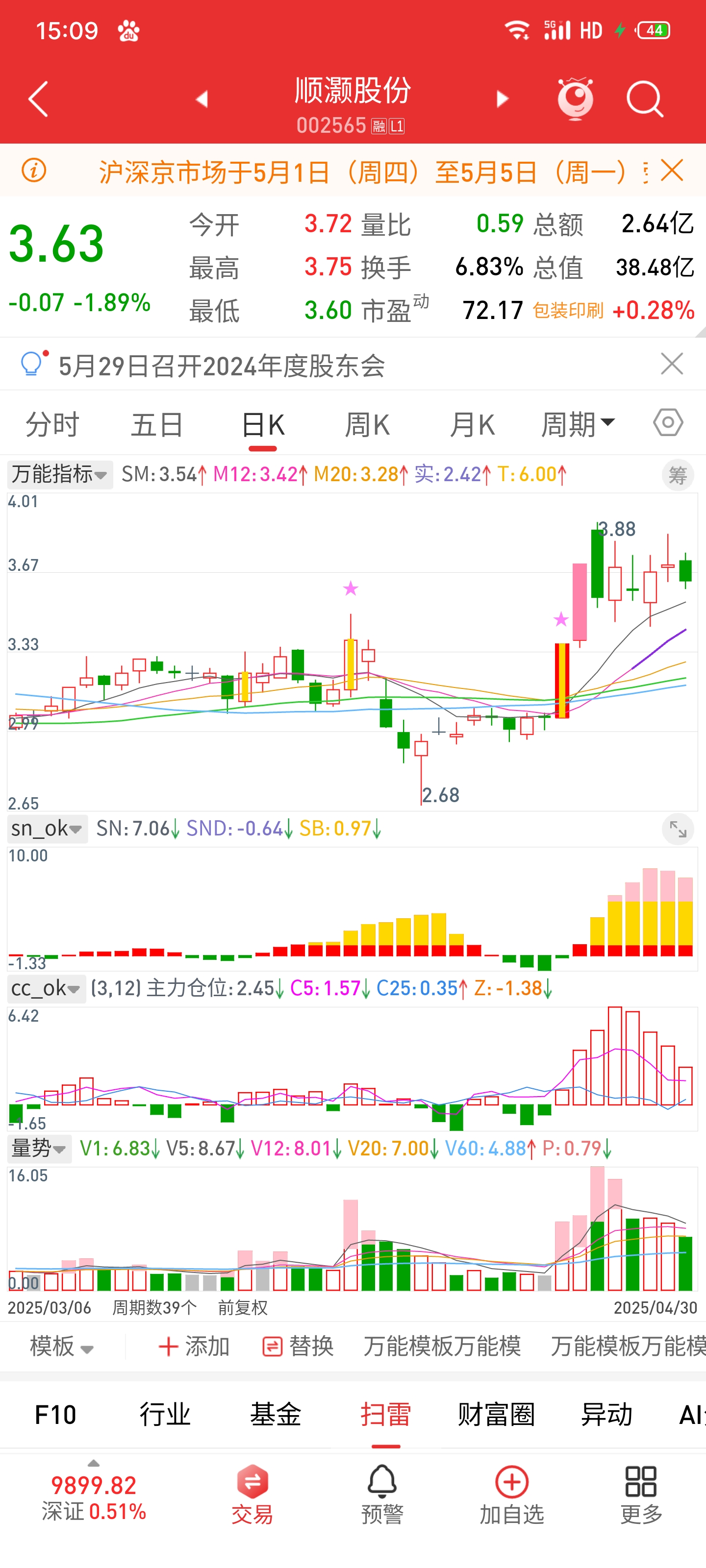Tap the 量比 volume ratio 0.59
Image resolution: width=706 pixels, height=1568 pixels.
500,223
